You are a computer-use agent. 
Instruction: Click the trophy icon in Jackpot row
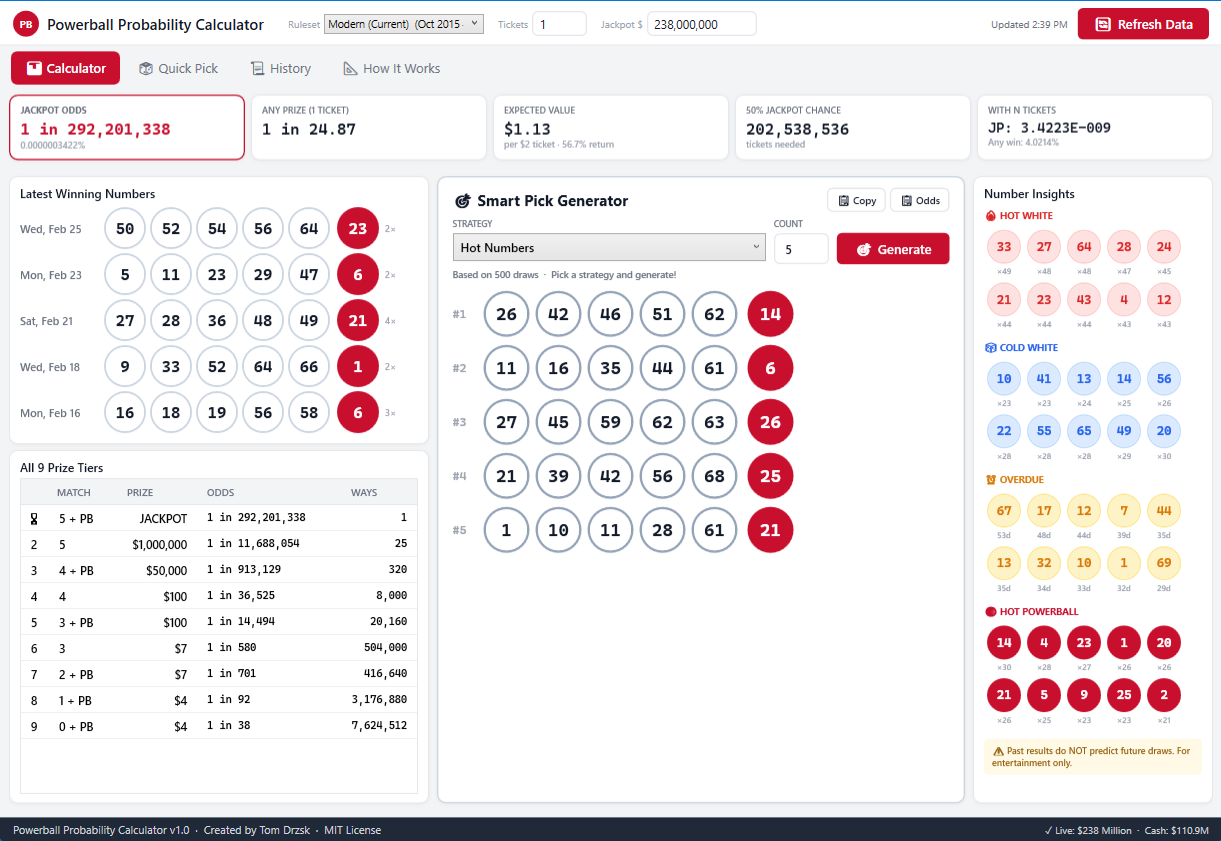point(34,518)
